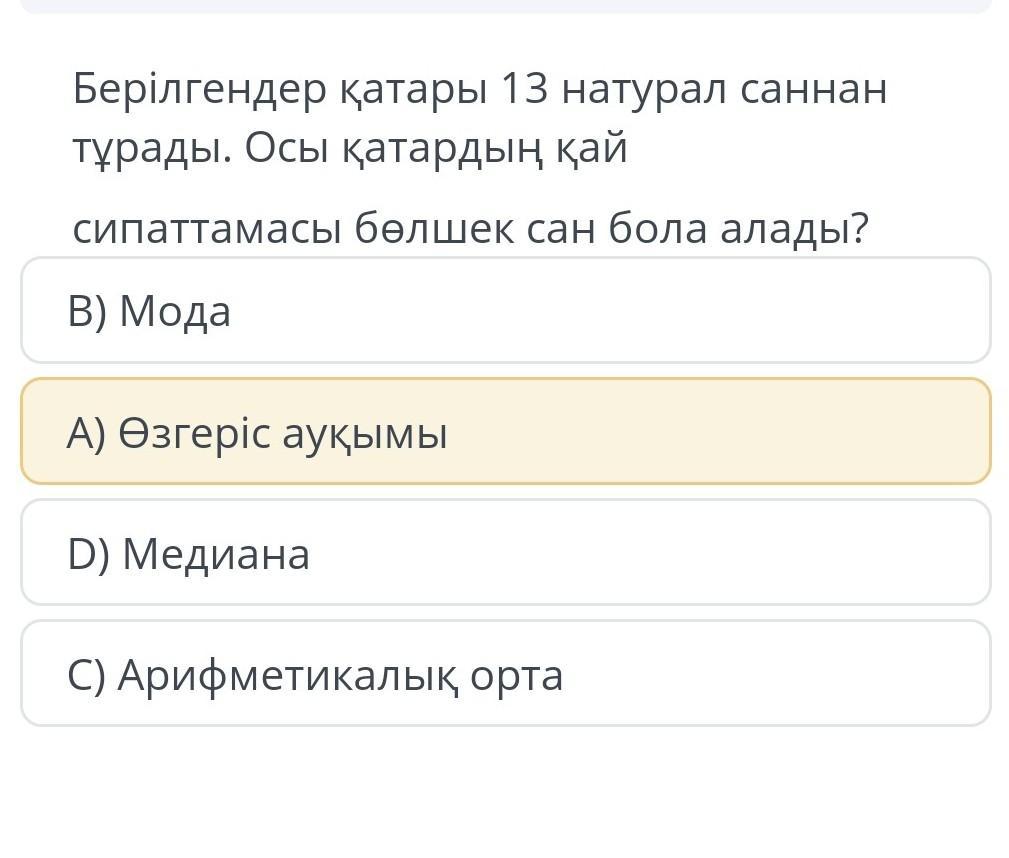Screen dimensions: 1009x858
Task: Click the gray bar above the question
Action: [505, 6]
